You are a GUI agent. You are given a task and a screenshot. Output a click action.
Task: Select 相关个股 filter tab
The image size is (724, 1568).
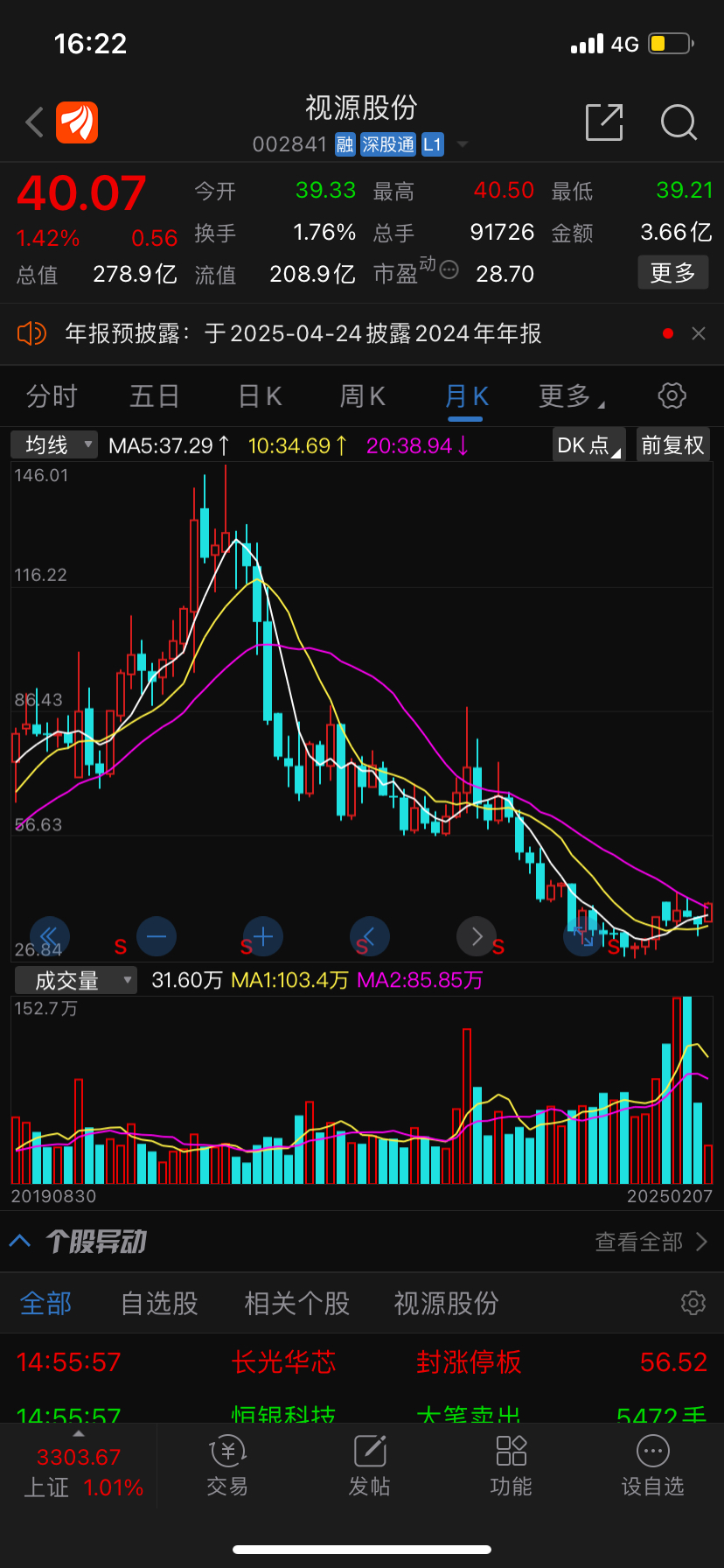tap(297, 1303)
